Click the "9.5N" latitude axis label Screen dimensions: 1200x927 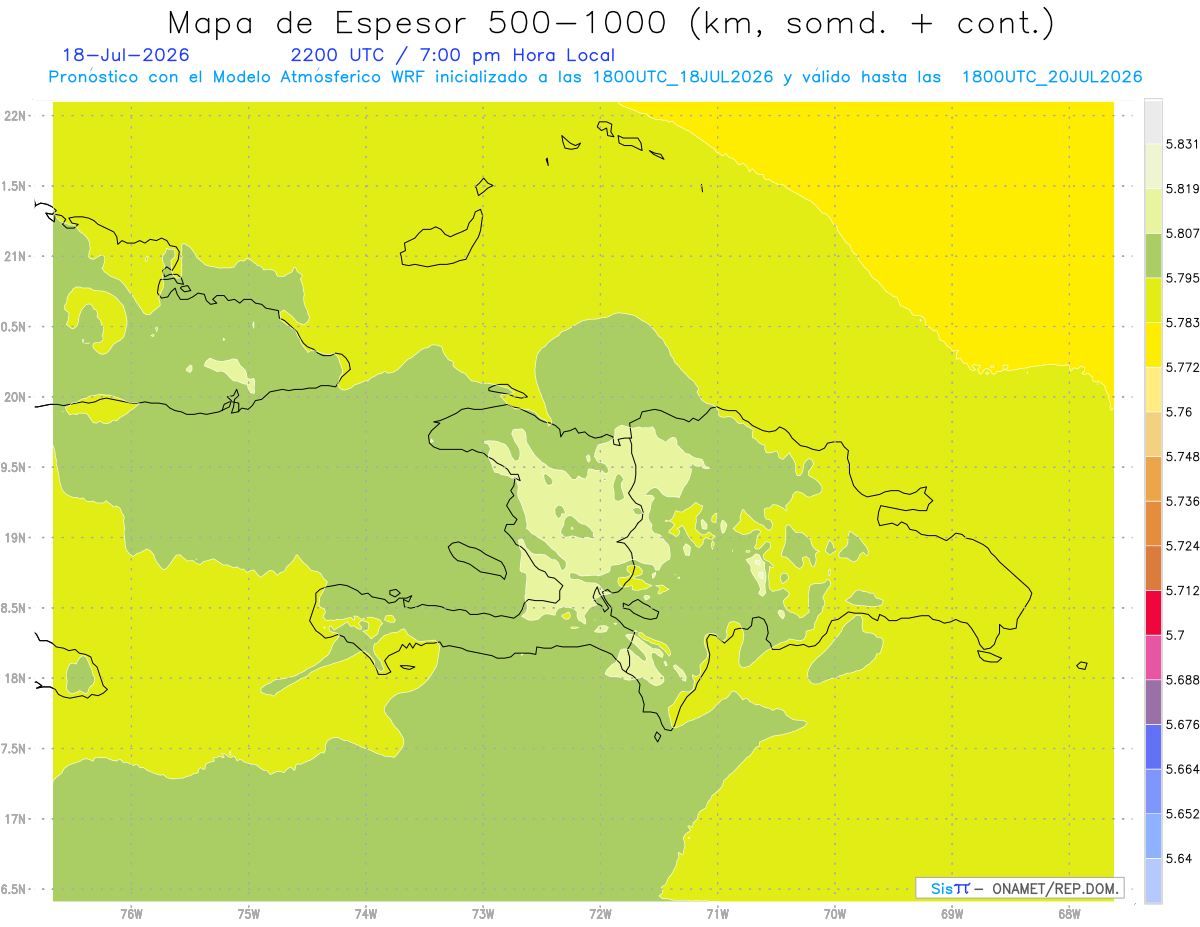(x=14, y=467)
